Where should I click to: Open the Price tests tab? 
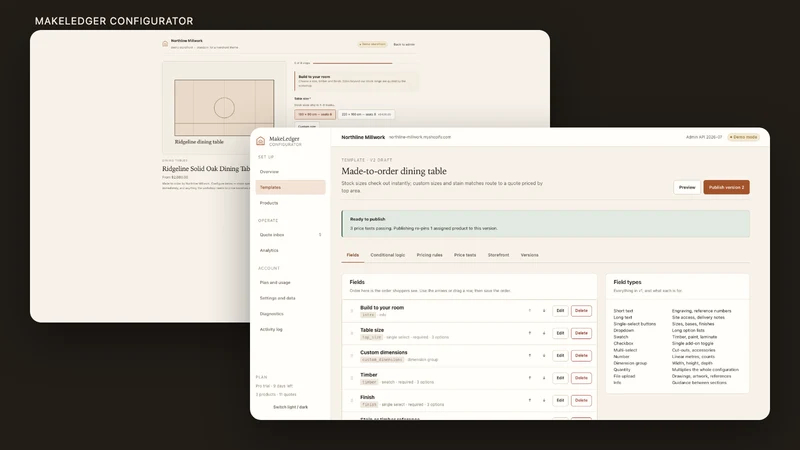click(465, 255)
